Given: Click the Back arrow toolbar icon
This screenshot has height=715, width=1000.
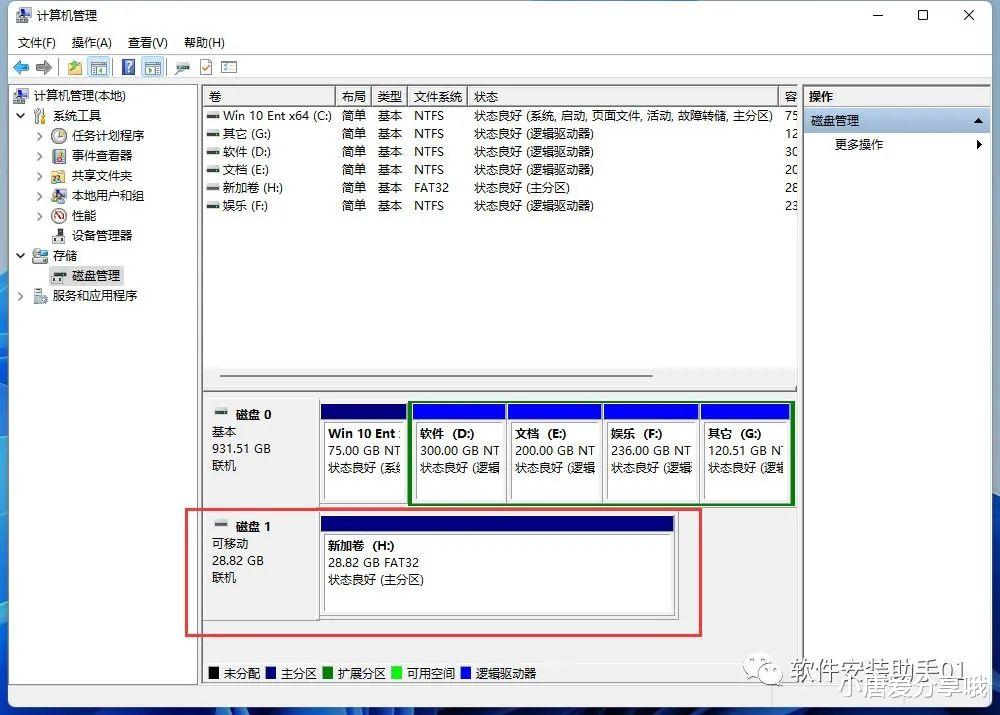Looking at the screenshot, I should 21,67.
